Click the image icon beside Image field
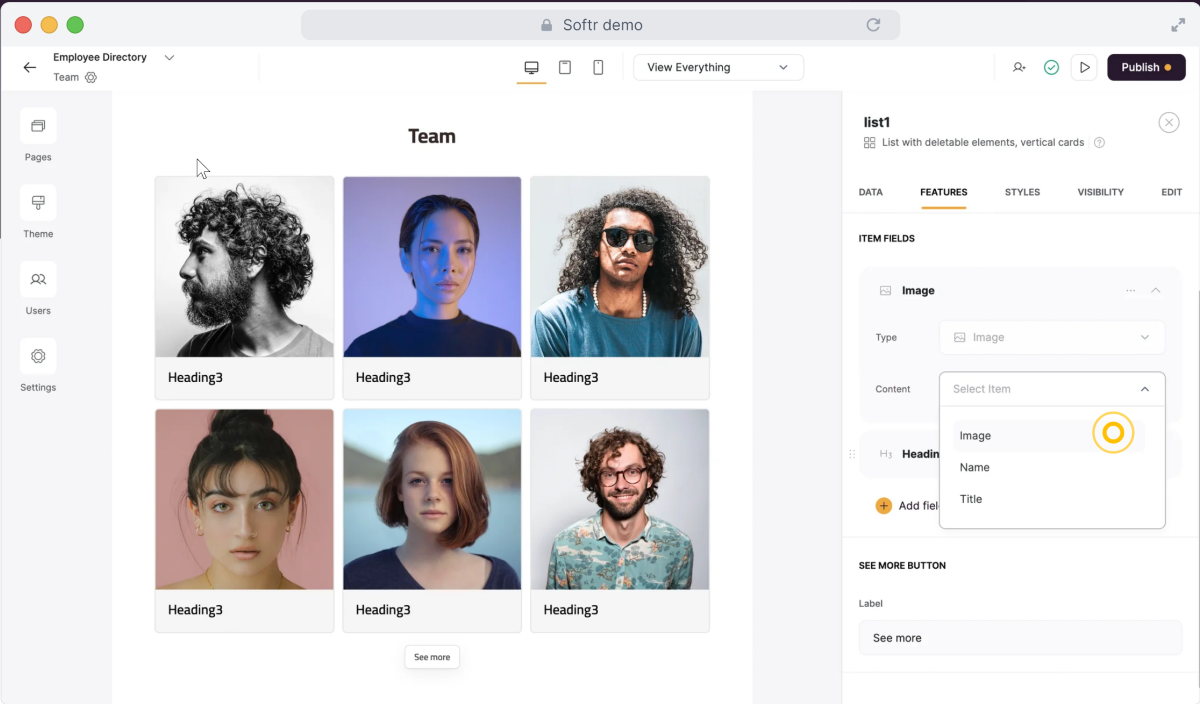Screen dimensions: 1200x704 885,291
